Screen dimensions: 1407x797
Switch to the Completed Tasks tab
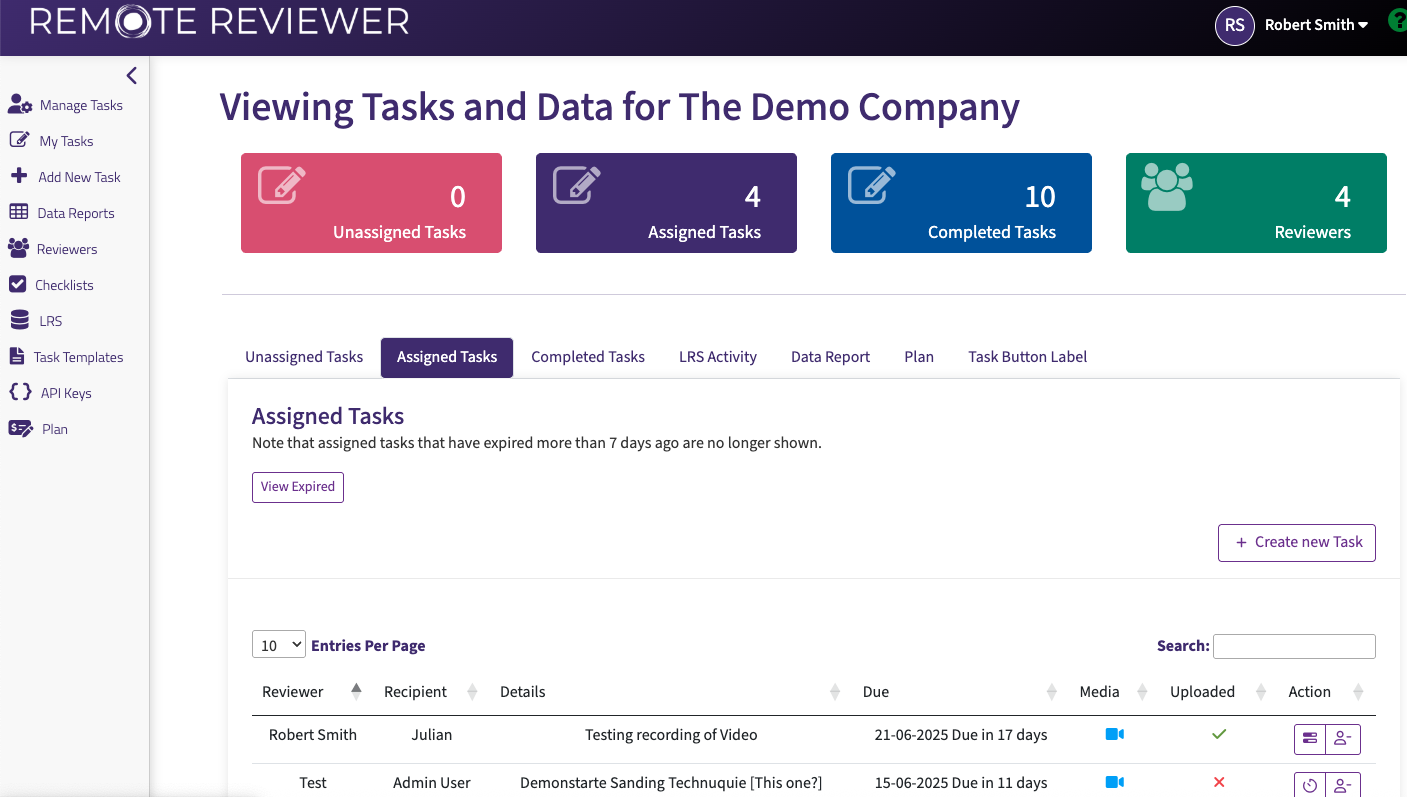click(x=588, y=357)
